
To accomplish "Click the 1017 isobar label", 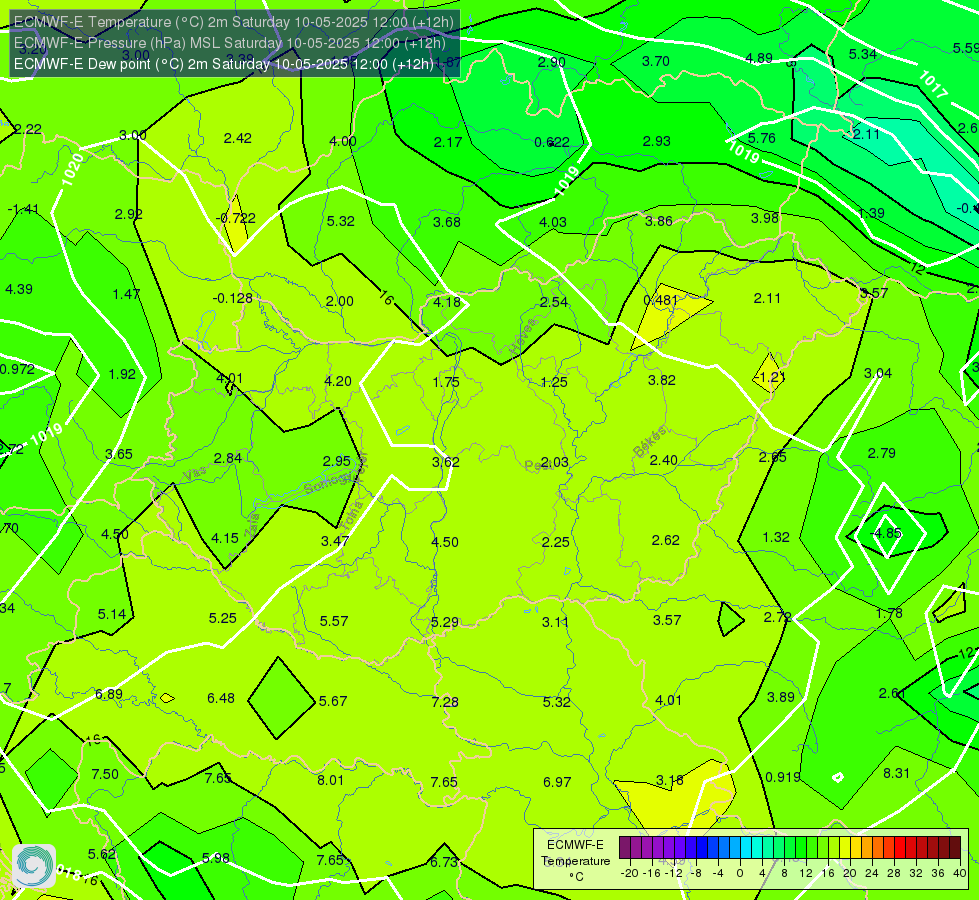I will (x=933, y=85).
